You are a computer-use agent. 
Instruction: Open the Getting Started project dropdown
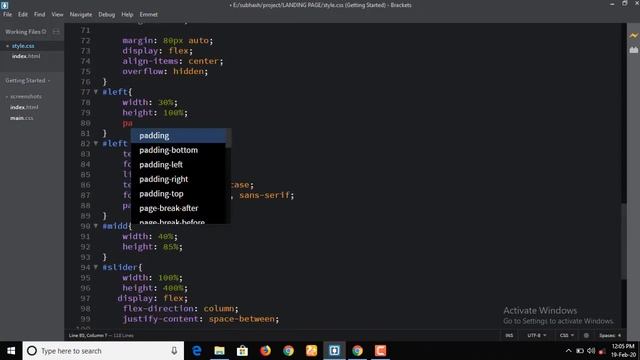pyautogui.click(x=28, y=81)
